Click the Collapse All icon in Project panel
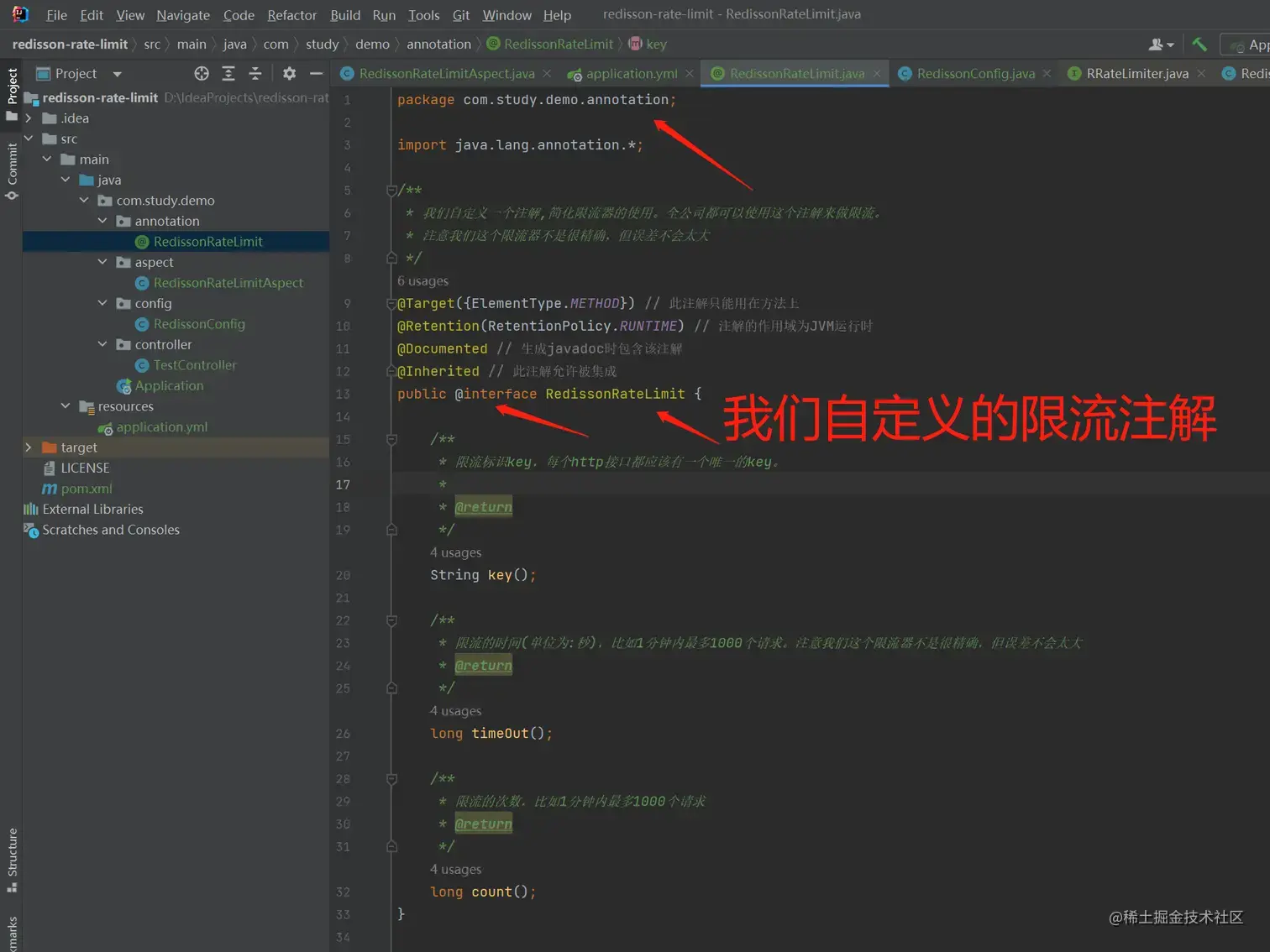Screen dimensions: 1270x952 [255, 74]
